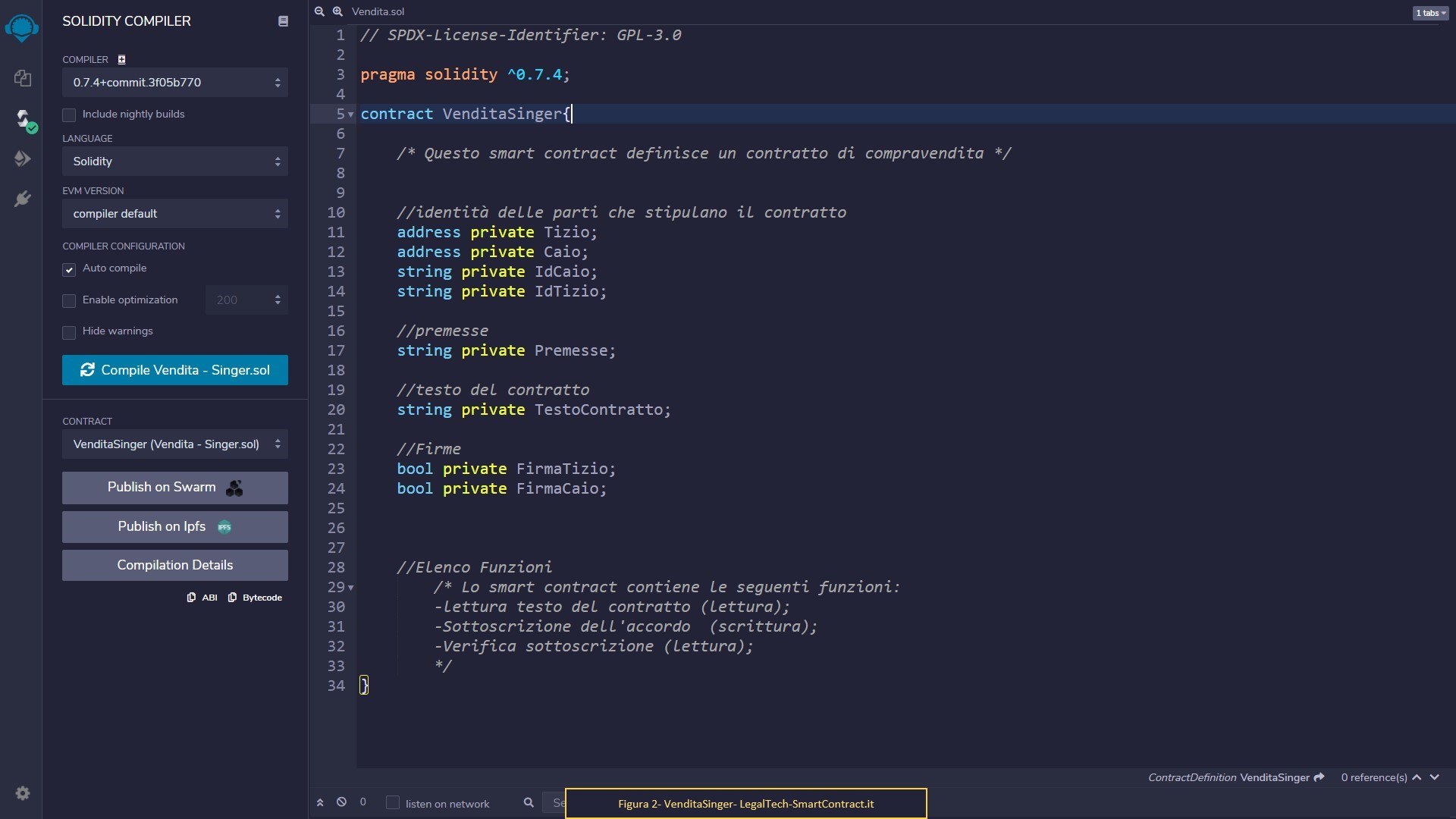Click the 0 reference(s) text
The width and height of the screenshot is (1456, 819).
point(1373,777)
